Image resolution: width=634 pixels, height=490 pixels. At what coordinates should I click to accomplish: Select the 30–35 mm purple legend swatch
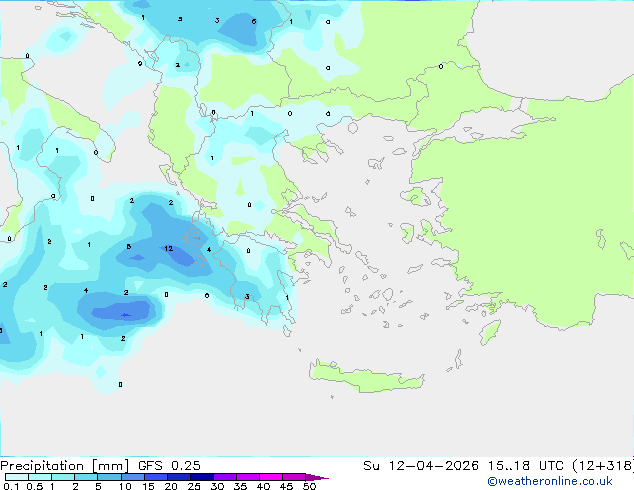pyautogui.click(x=225, y=477)
